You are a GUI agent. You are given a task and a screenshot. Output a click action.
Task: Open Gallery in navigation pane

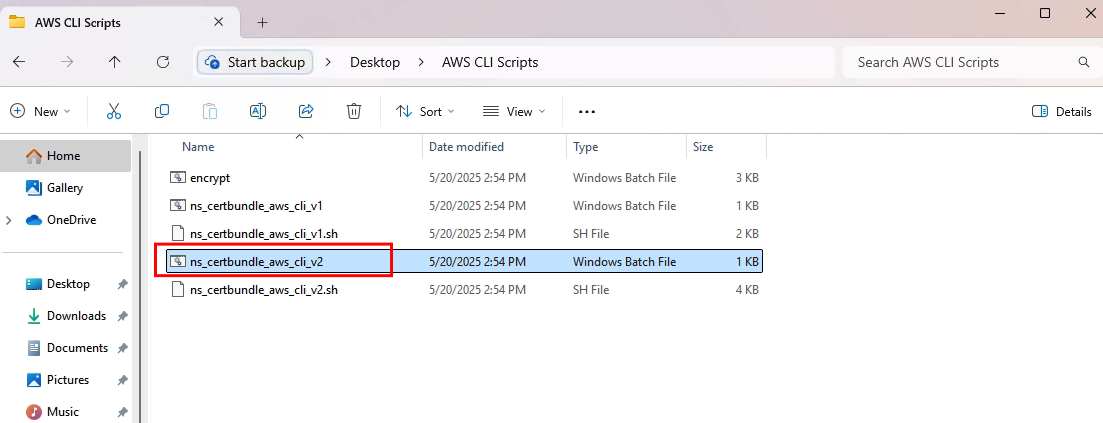(65, 188)
